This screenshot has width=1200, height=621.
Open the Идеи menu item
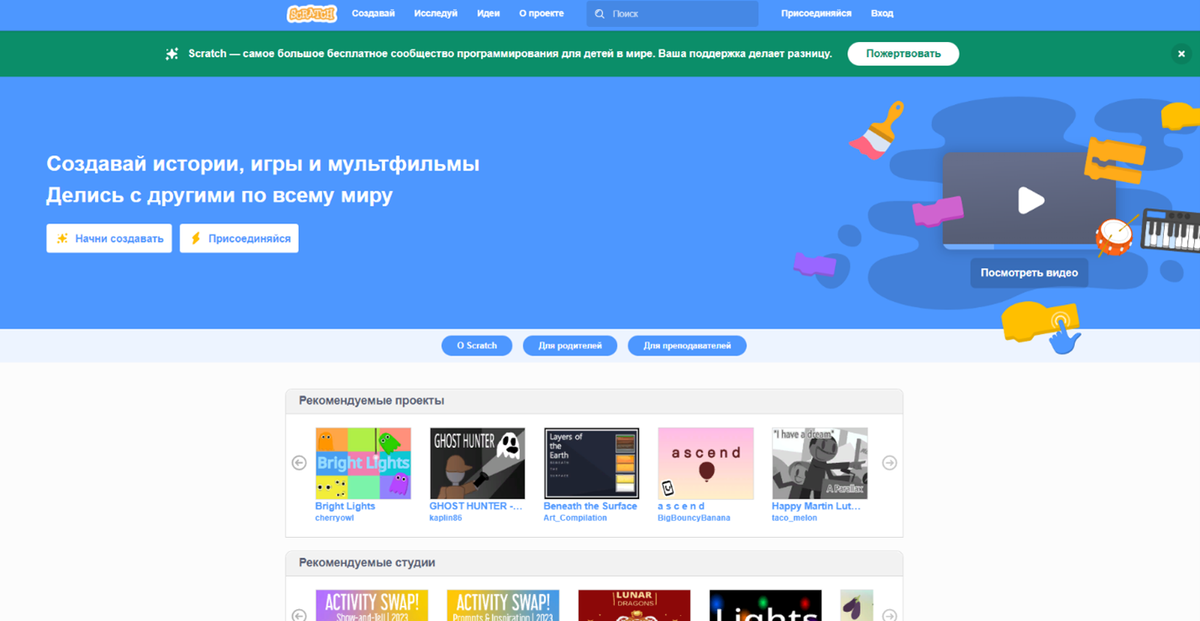pyautogui.click(x=488, y=13)
